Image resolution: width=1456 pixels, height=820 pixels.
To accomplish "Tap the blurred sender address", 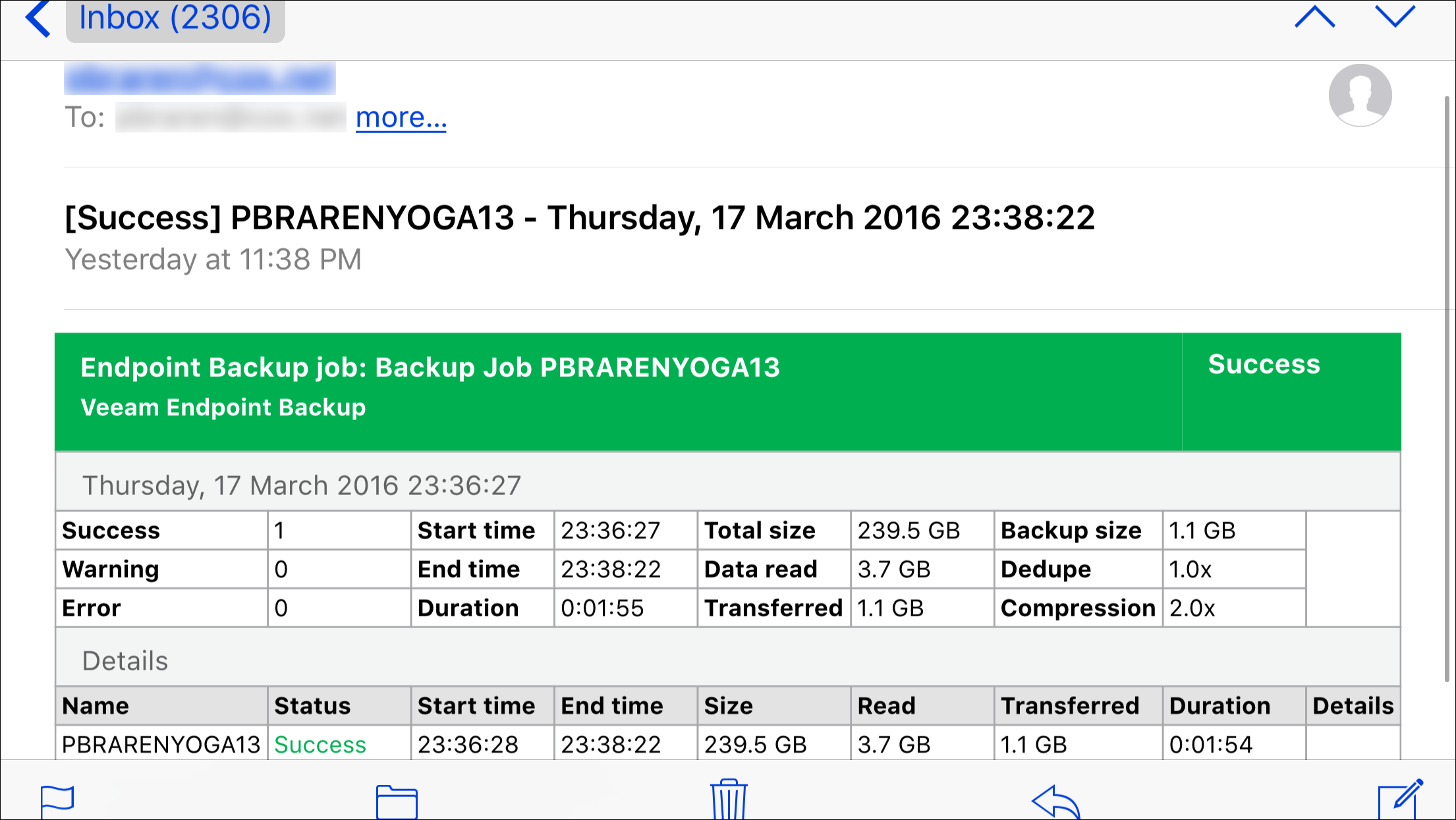I will [x=200, y=78].
